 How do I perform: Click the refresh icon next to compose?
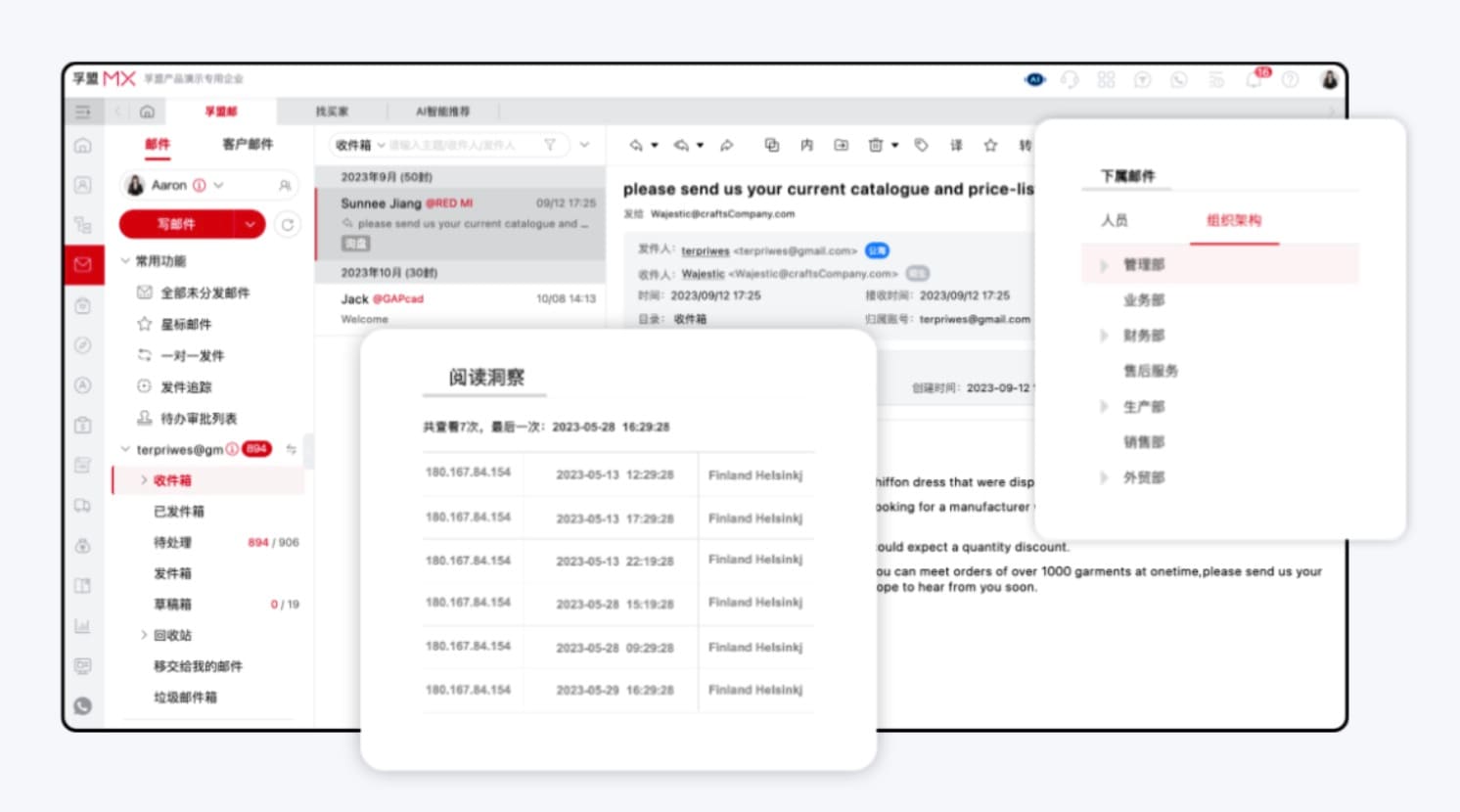coord(288,224)
